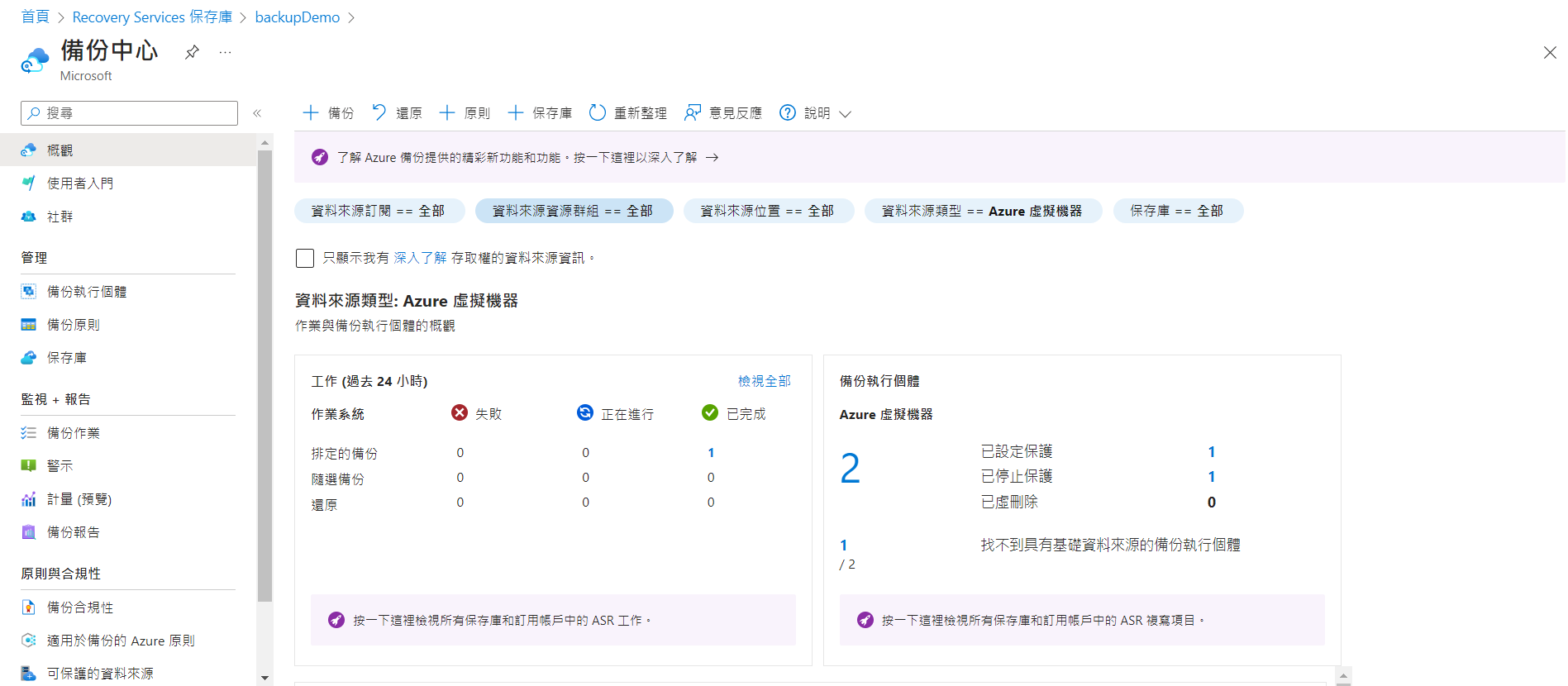Close the 備份中心 blade
Viewport: 1568px width, 686px height.
pos(1550,53)
